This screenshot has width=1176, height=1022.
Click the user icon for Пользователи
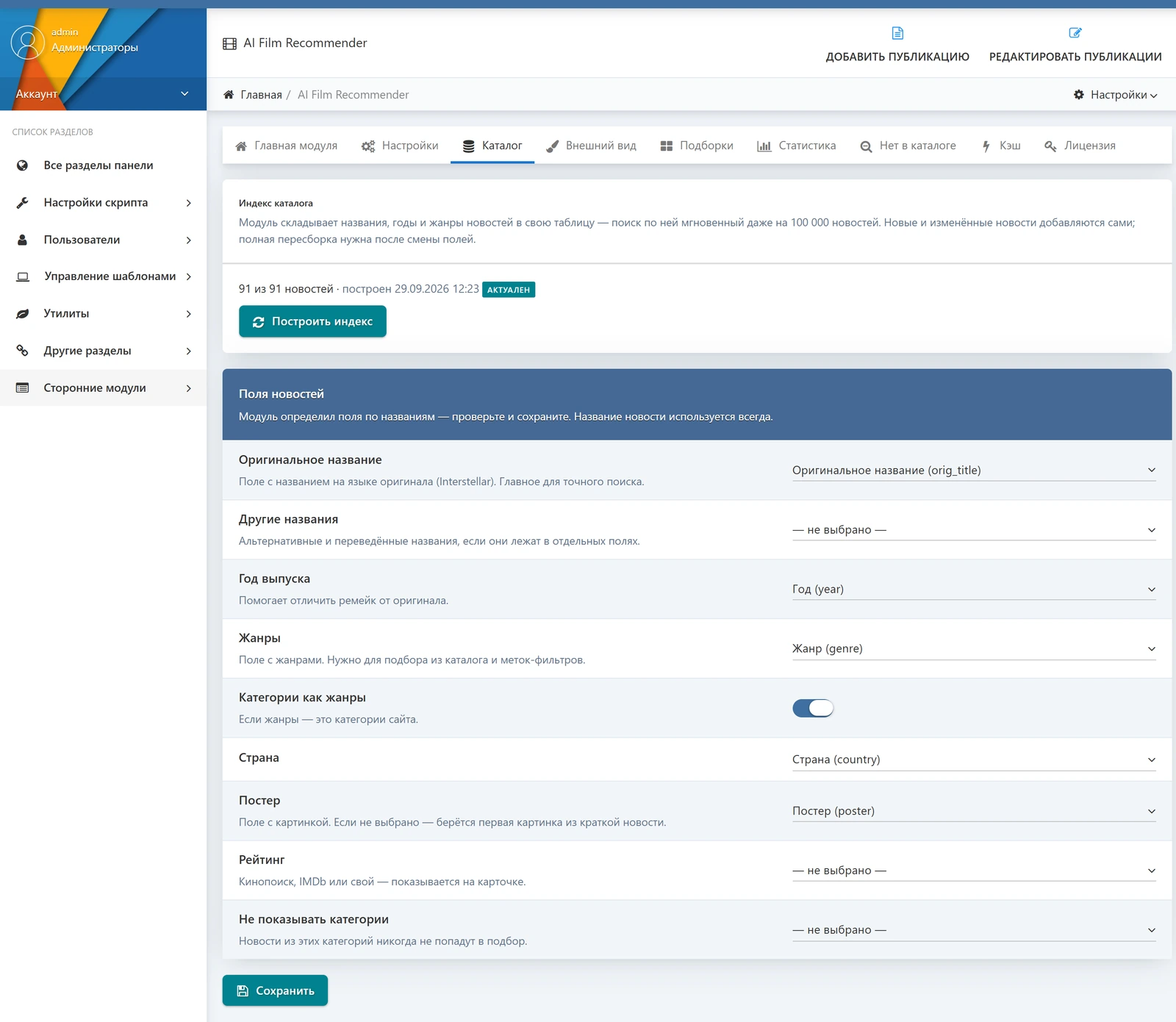(x=23, y=240)
